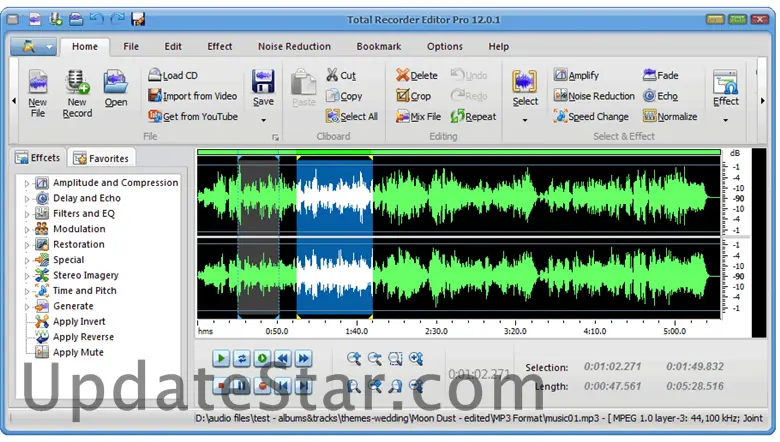780x442 pixels.
Task: Click the green circle play-selection button
Action: click(262, 358)
